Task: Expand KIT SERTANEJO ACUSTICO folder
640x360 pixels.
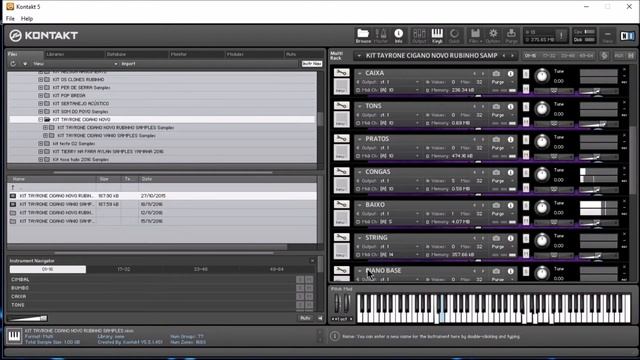Action: tap(40, 104)
